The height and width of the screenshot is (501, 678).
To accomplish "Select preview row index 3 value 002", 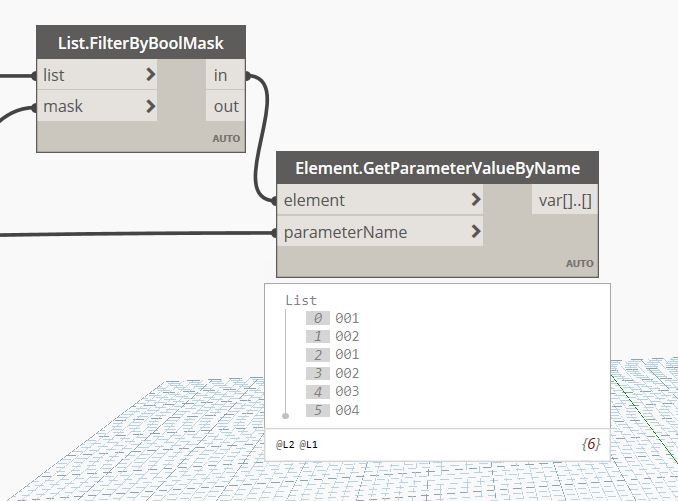I will pos(333,373).
